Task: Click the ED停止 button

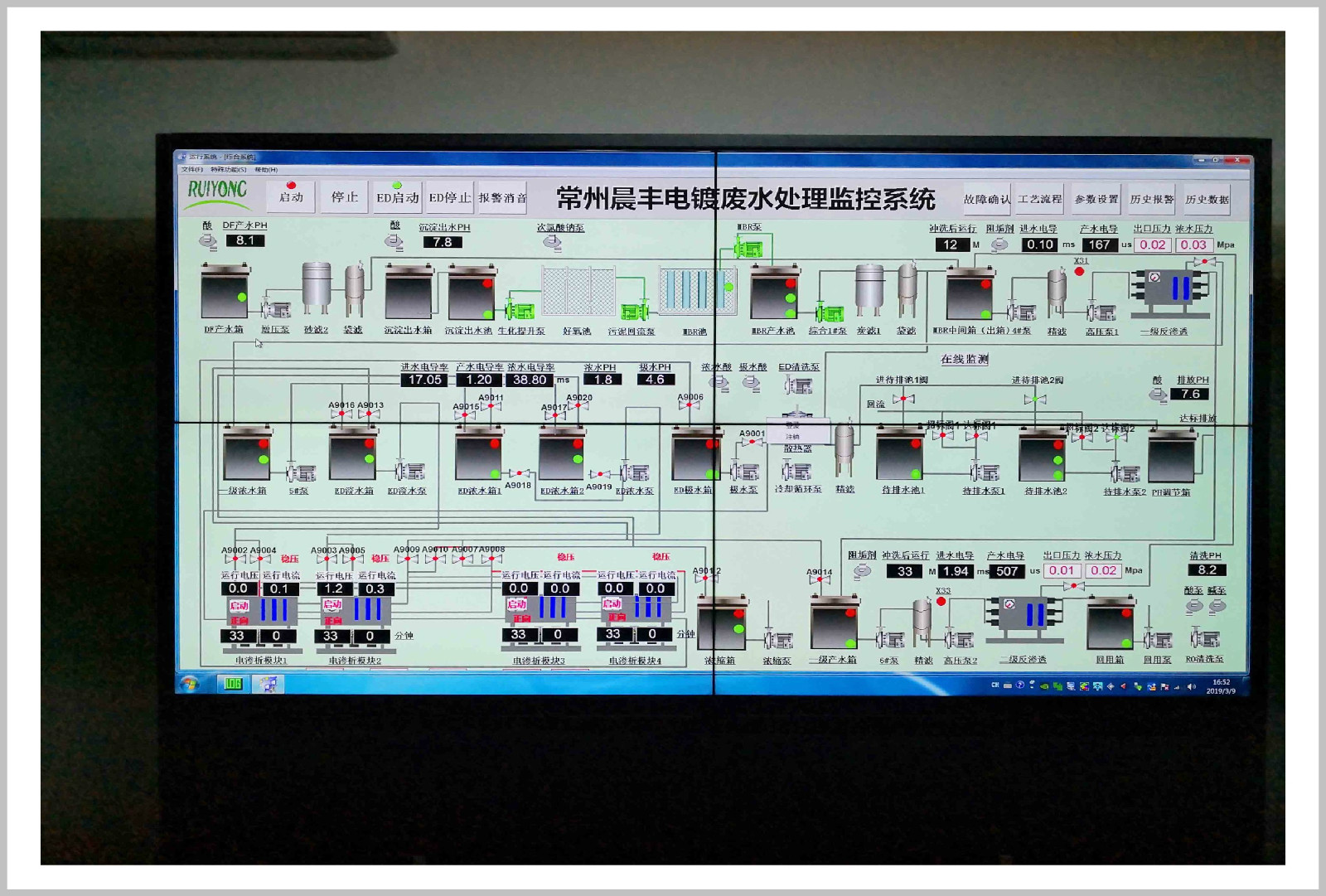Action: (450, 197)
